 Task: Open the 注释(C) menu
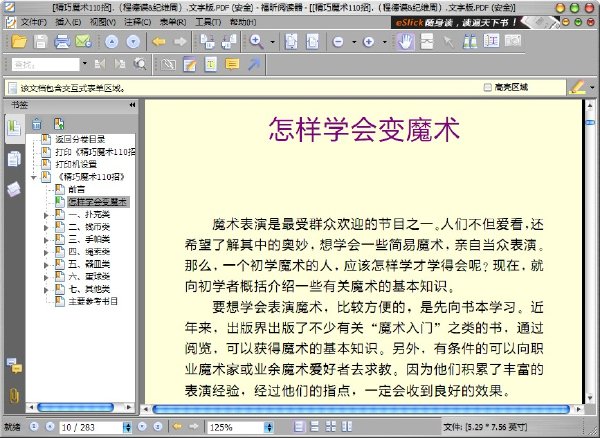point(137,22)
